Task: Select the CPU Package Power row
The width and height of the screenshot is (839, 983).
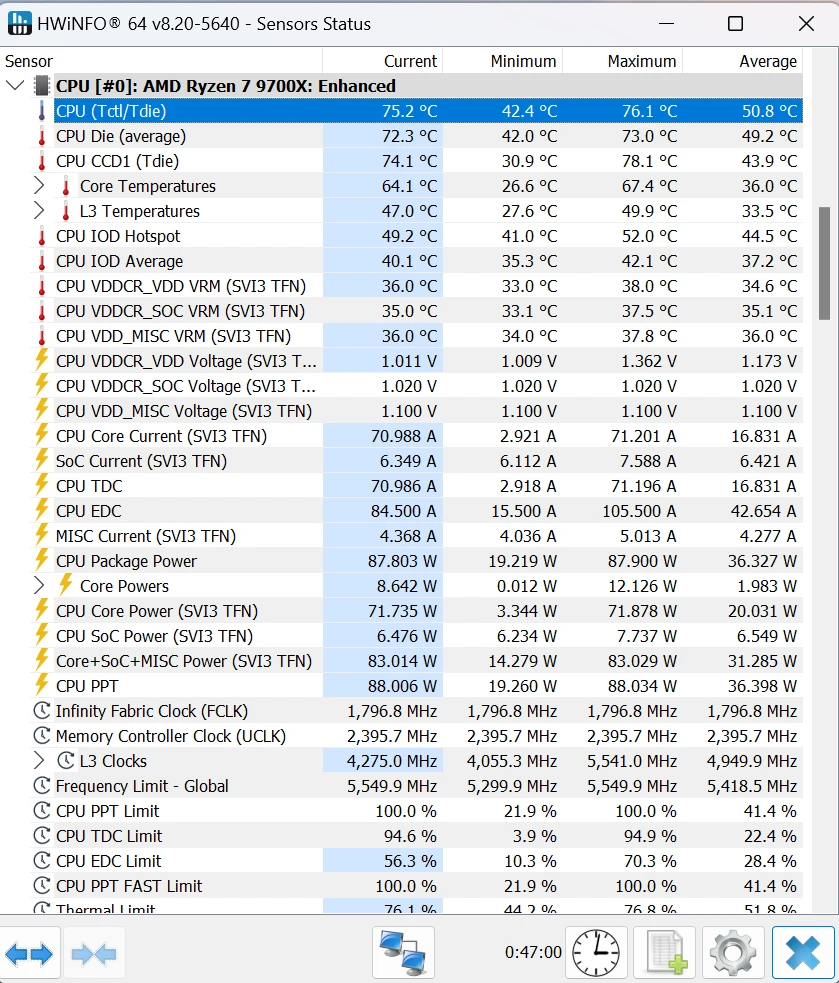Action: (127, 561)
